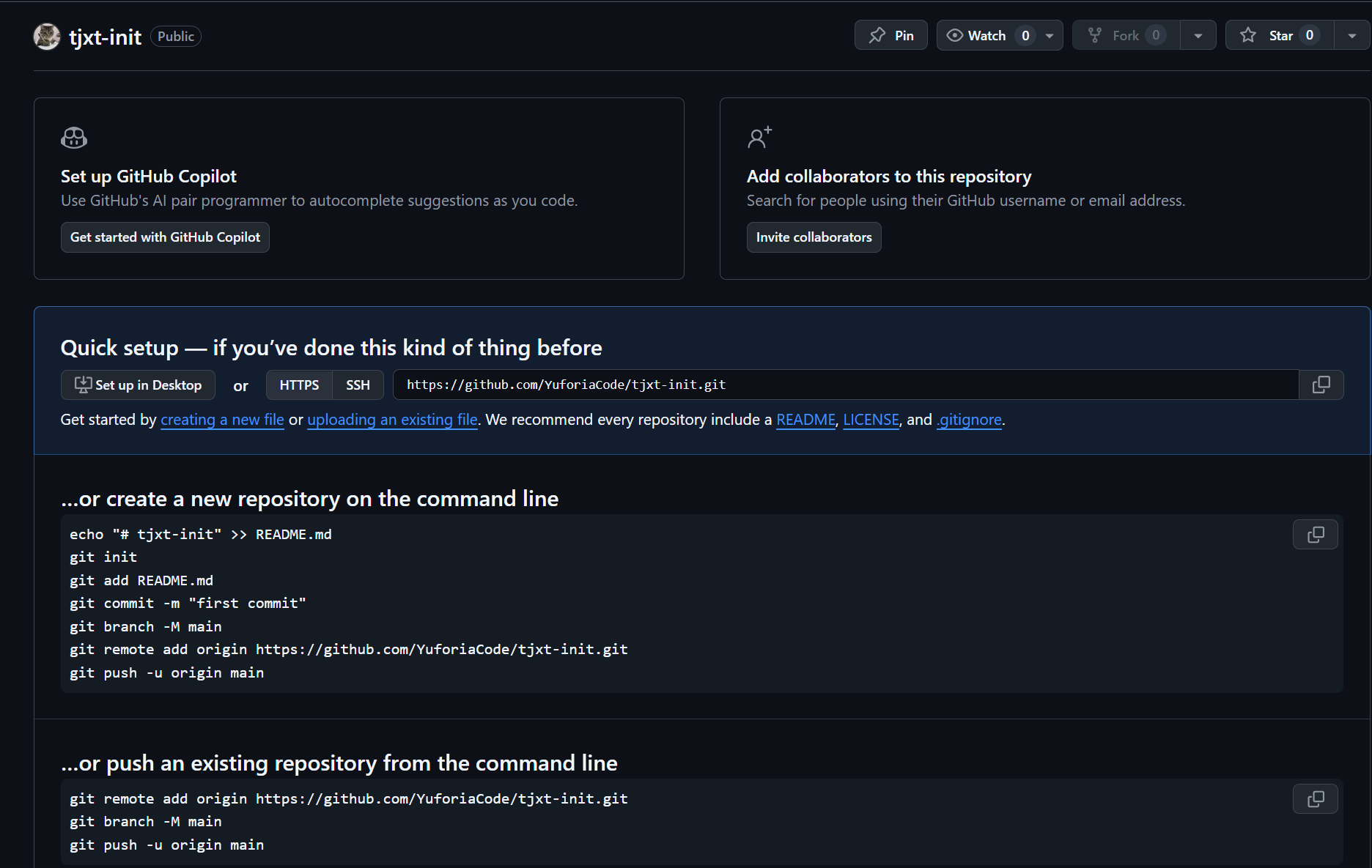Copy the new repository commands
Viewport: 1372px width, 868px height.
point(1316,535)
